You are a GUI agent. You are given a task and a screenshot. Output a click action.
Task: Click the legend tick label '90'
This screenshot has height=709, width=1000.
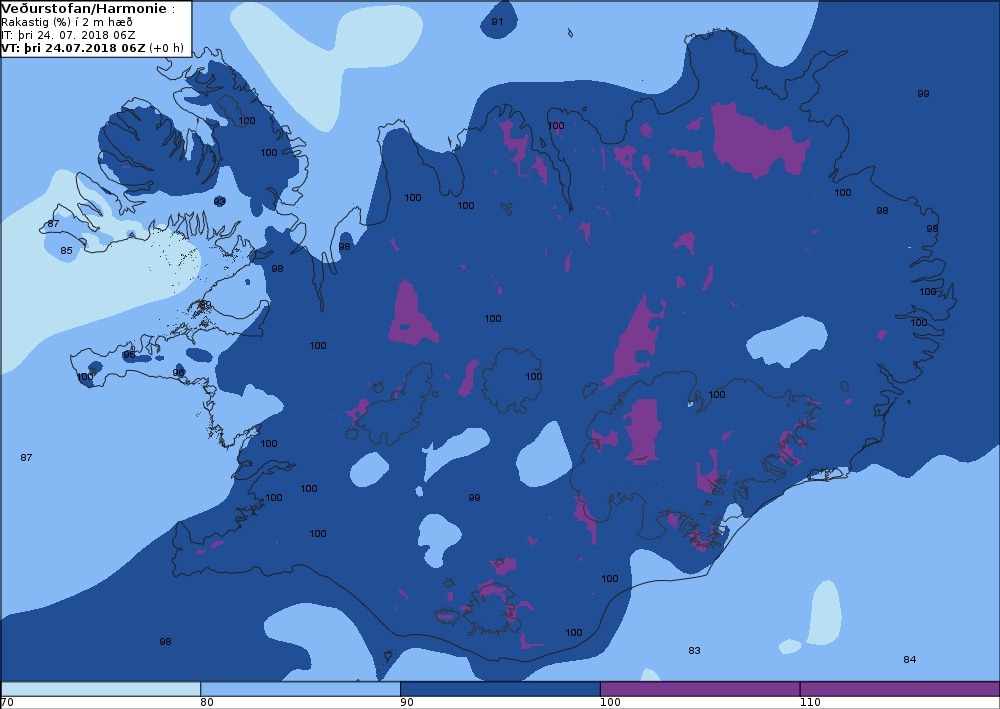pyautogui.click(x=407, y=703)
